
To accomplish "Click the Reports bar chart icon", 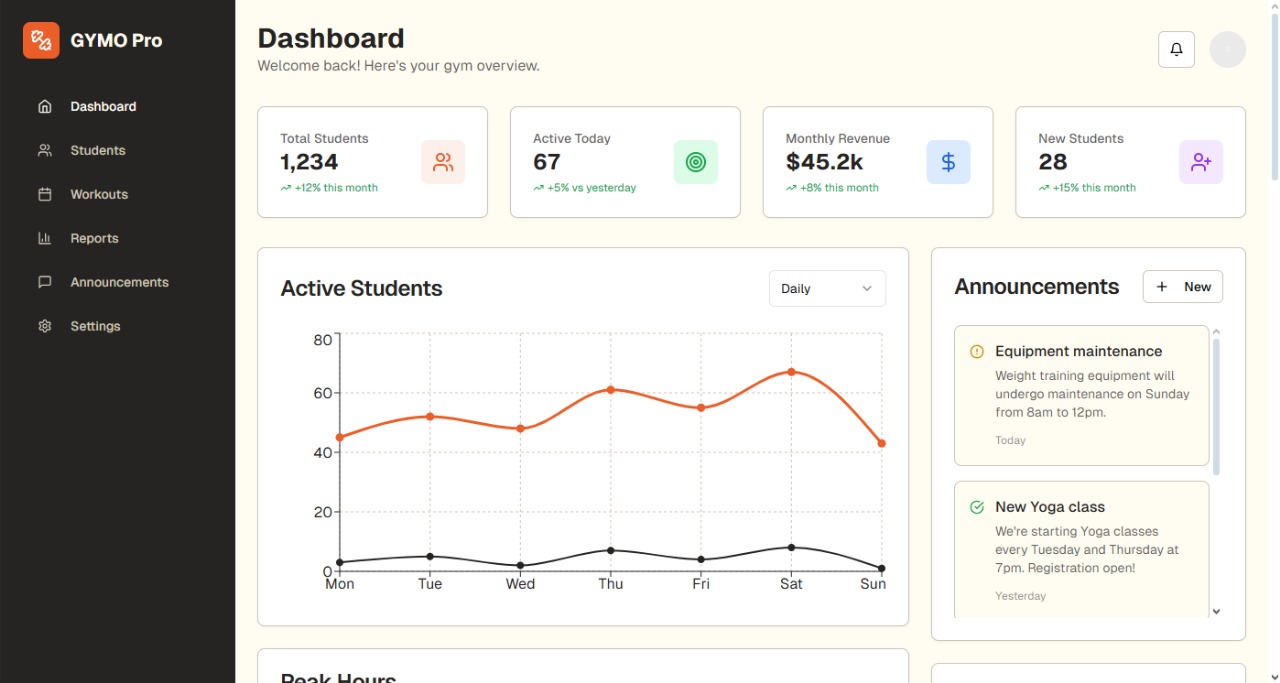I will coord(44,238).
